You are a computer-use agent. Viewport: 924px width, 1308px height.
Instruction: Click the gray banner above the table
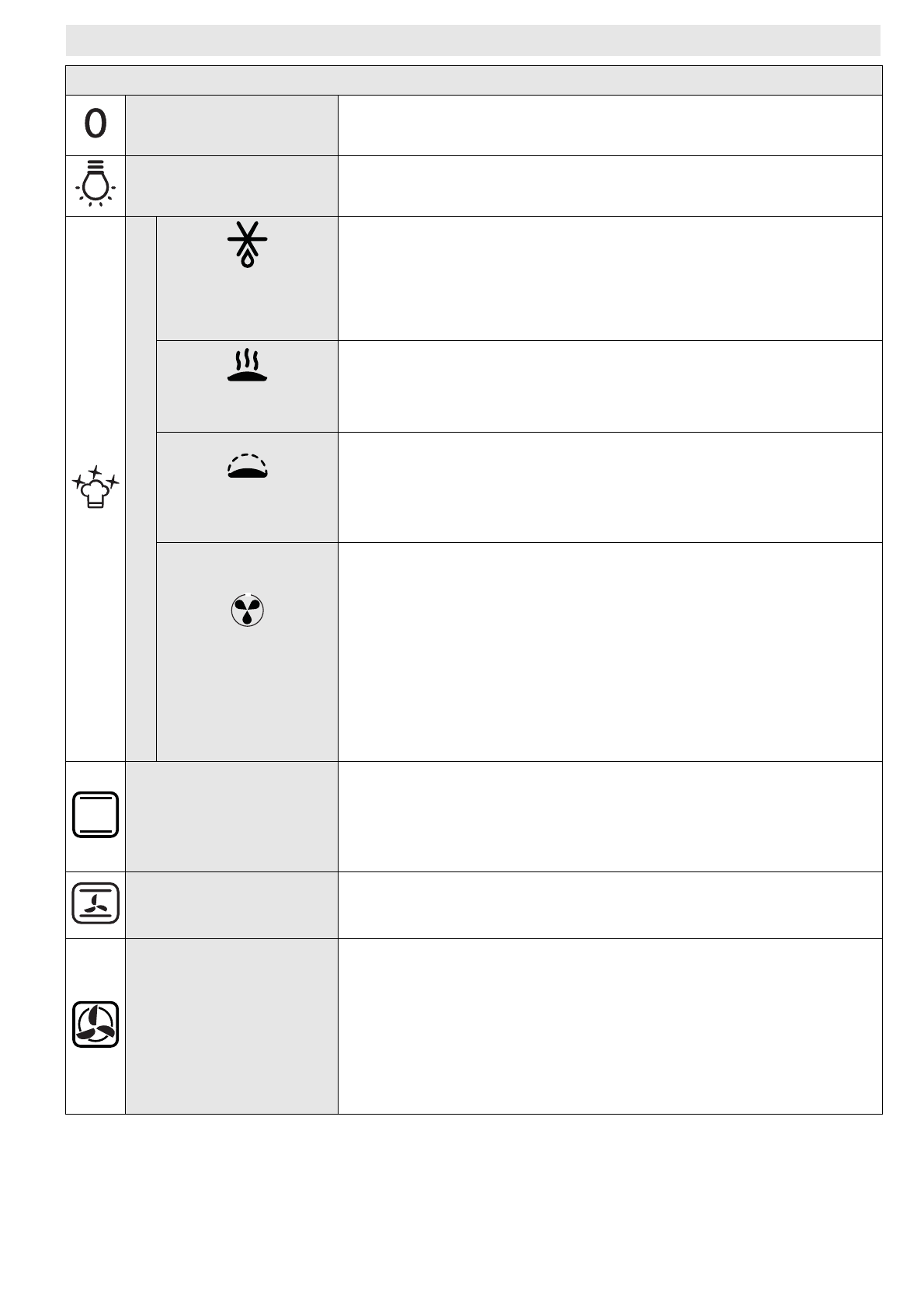click(x=473, y=40)
